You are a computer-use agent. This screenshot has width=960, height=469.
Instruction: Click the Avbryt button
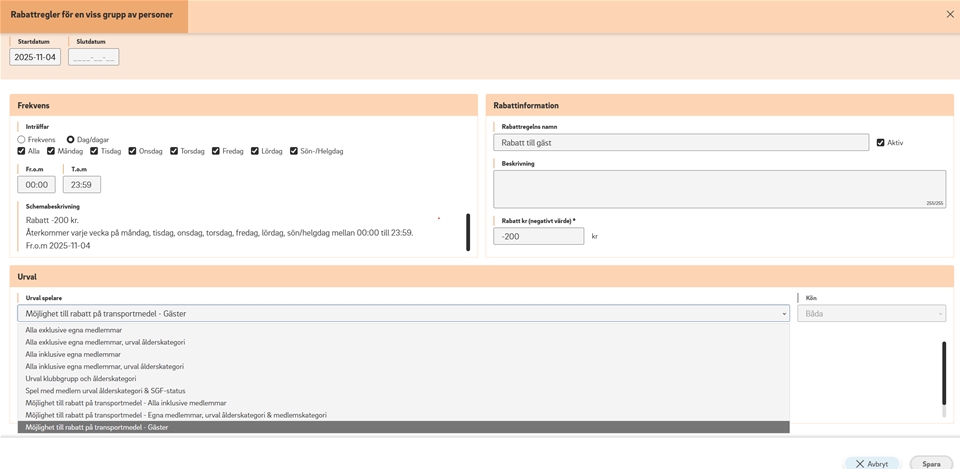tap(872, 464)
